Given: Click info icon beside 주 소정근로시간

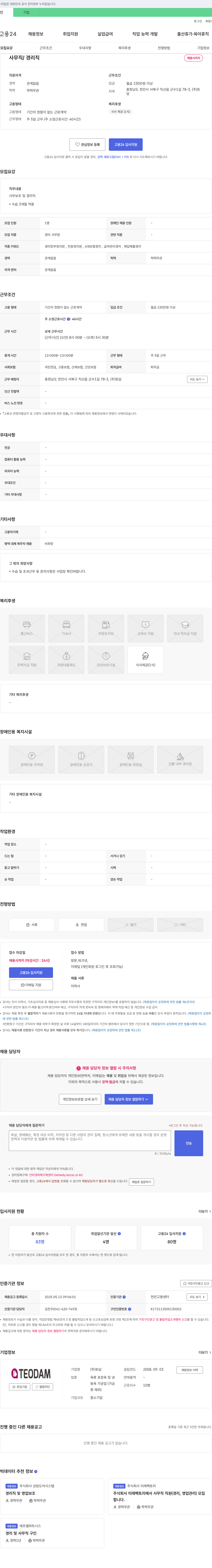Looking at the screenshot, I should [x=68, y=319].
